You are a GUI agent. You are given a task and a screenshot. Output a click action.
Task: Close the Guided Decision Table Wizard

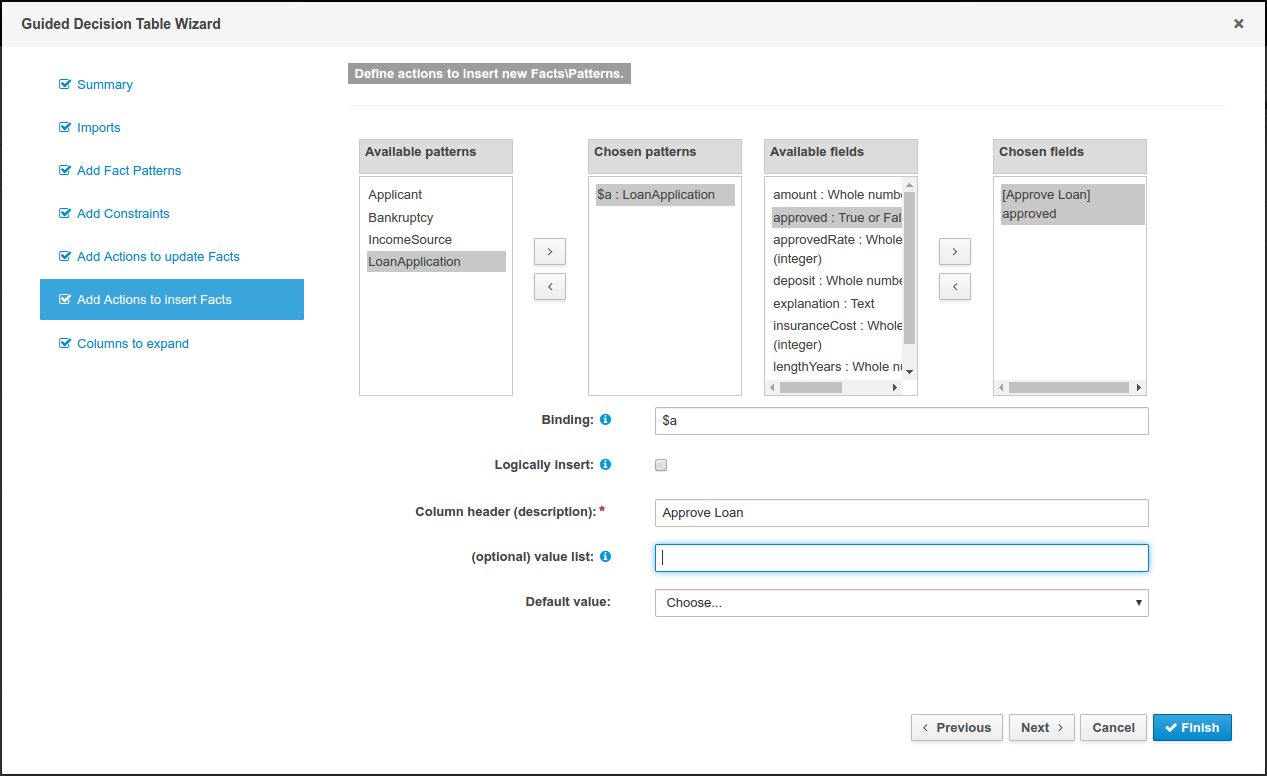(x=1238, y=24)
